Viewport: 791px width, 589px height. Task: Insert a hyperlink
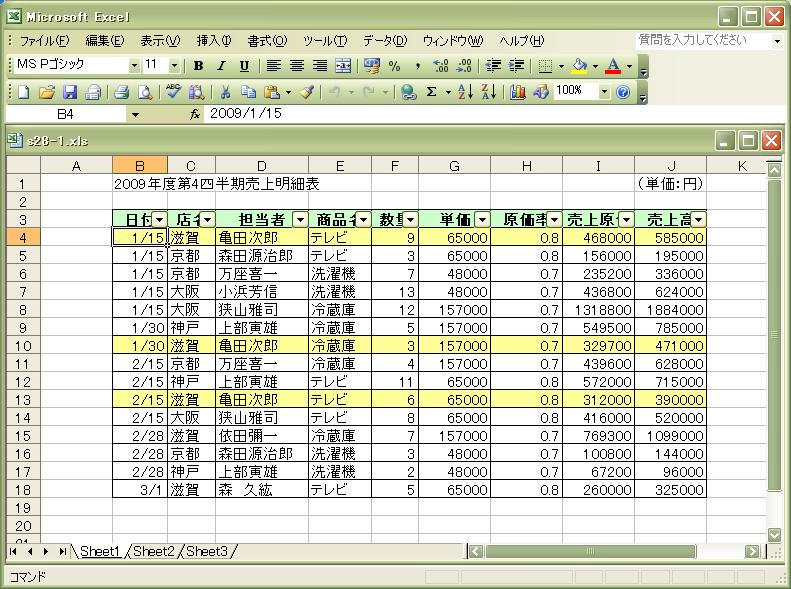click(408, 92)
